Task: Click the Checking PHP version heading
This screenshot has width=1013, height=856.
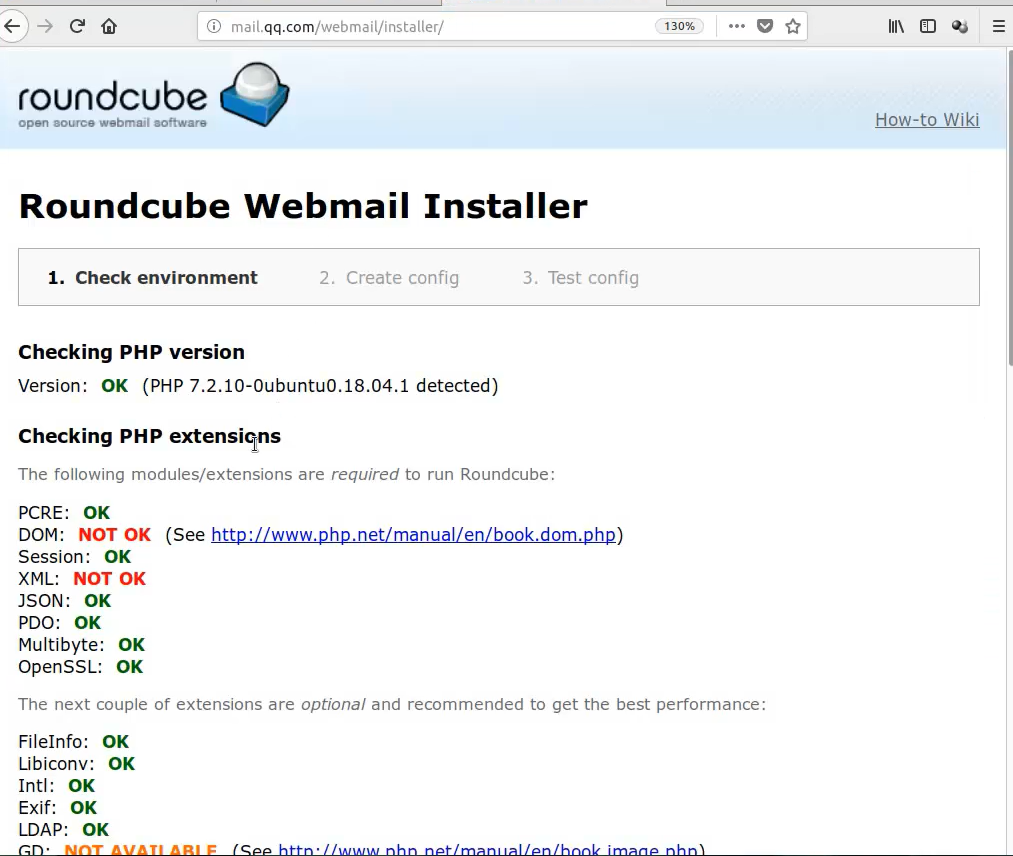Action: click(x=131, y=352)
